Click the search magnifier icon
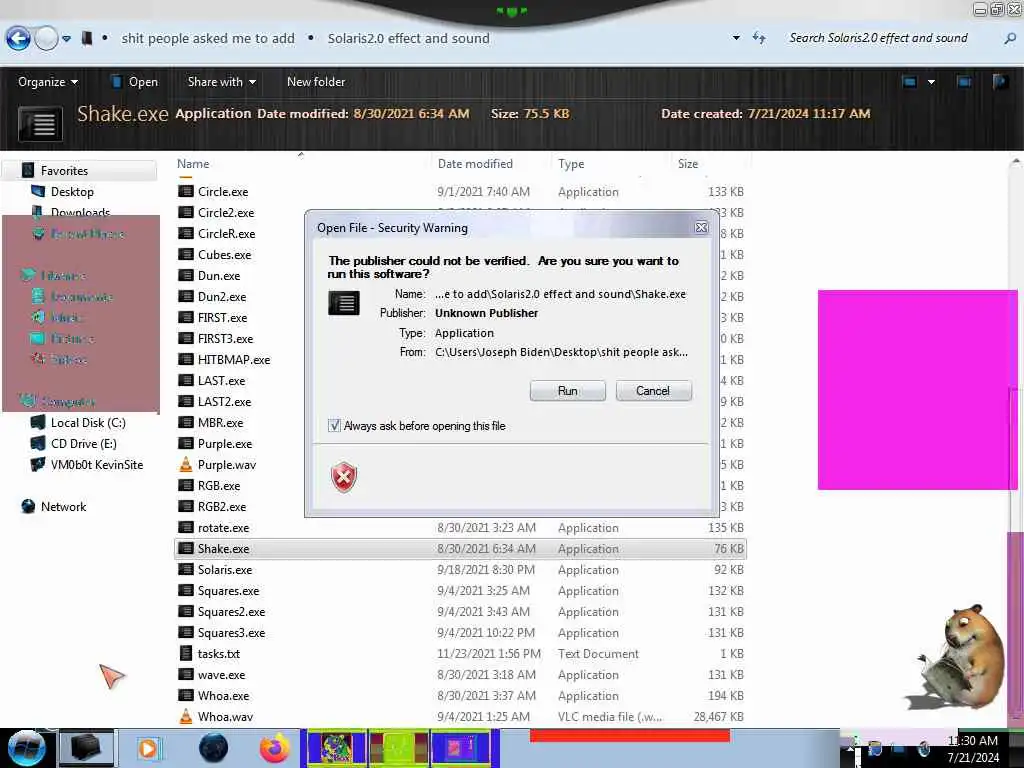The height and width of the screenshot is (768, 1024). tap(1010, 39)
